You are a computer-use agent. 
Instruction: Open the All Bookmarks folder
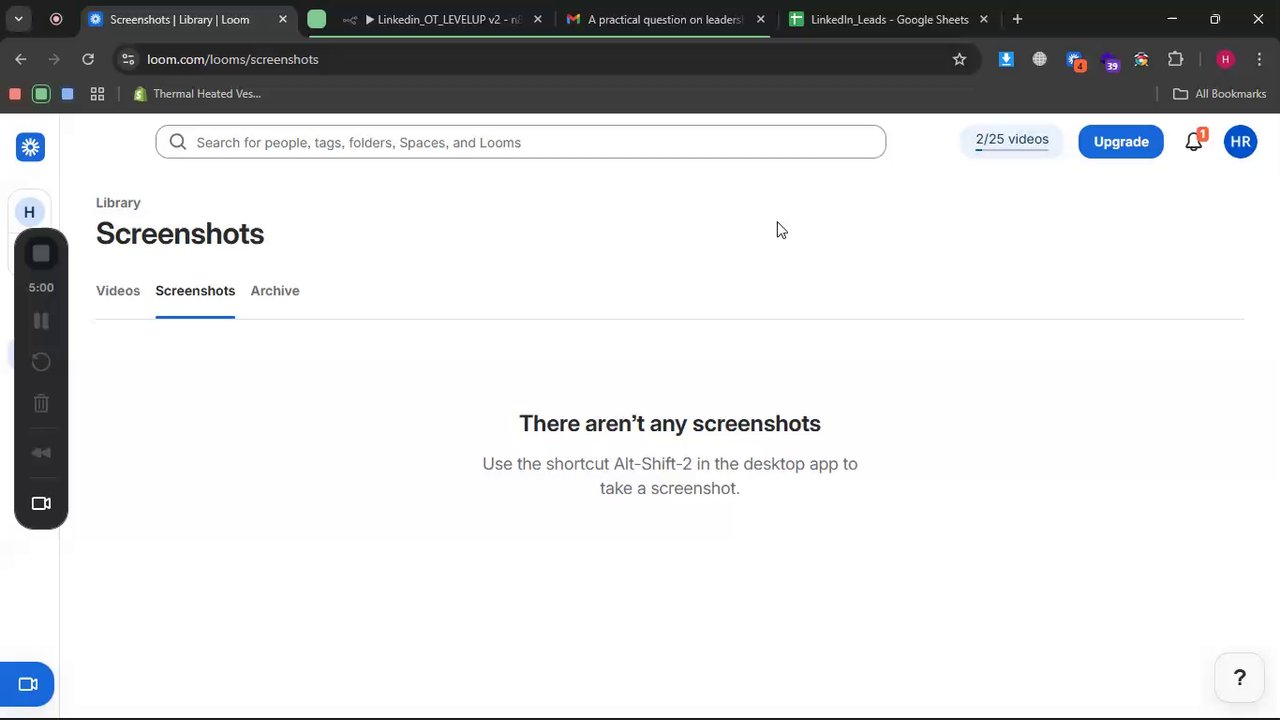1220,94
